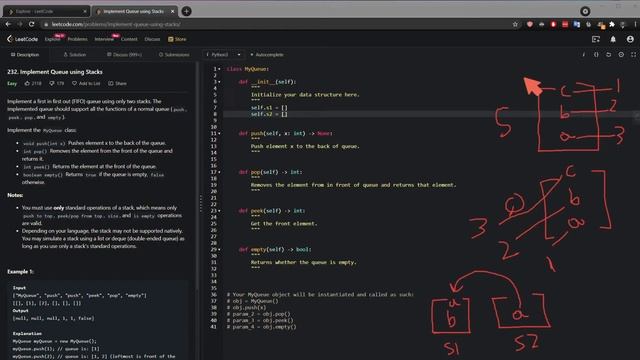Collapse the push method fold at line 11
This screenshot has height=360, width=640.
(219, 133)
